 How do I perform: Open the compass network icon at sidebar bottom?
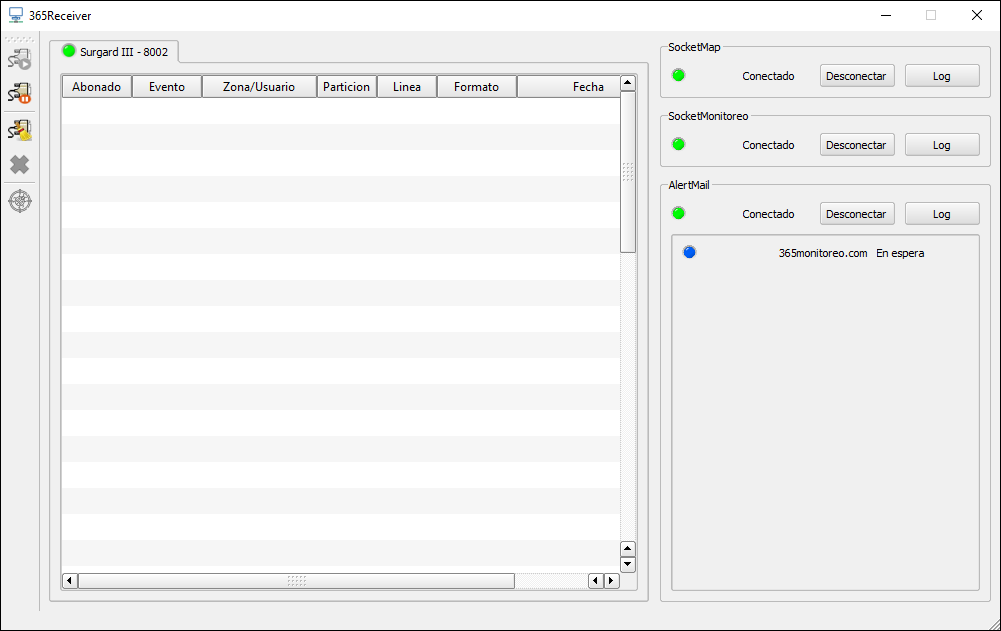[x=20, y=200]
